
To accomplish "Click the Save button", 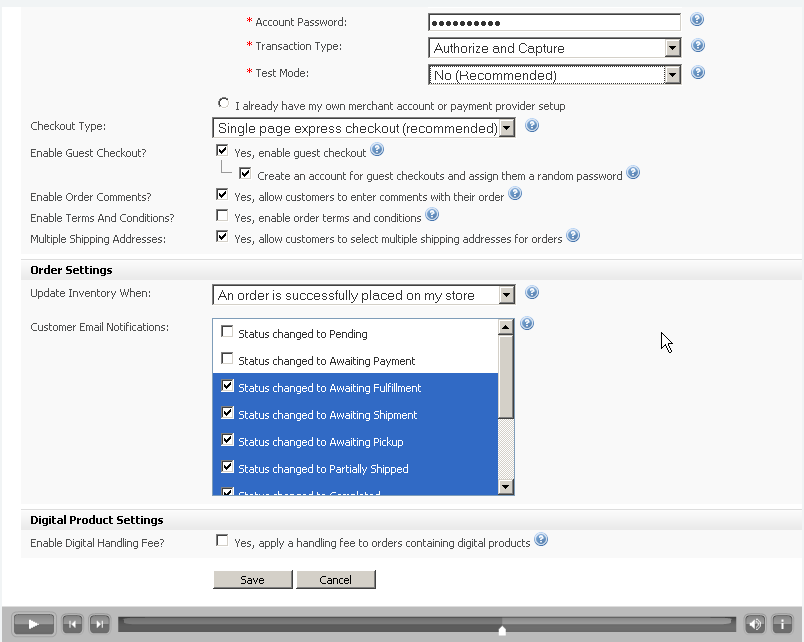I will pyautogui.click(x=253, y=579).
